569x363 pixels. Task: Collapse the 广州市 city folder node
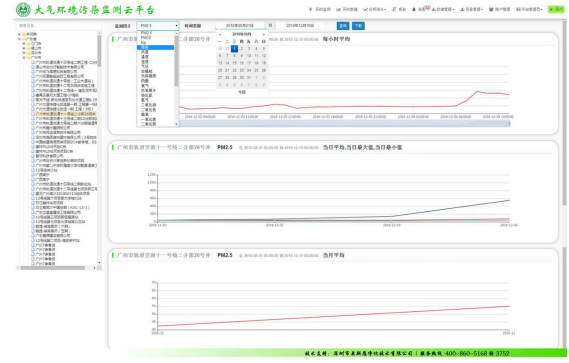24,57
